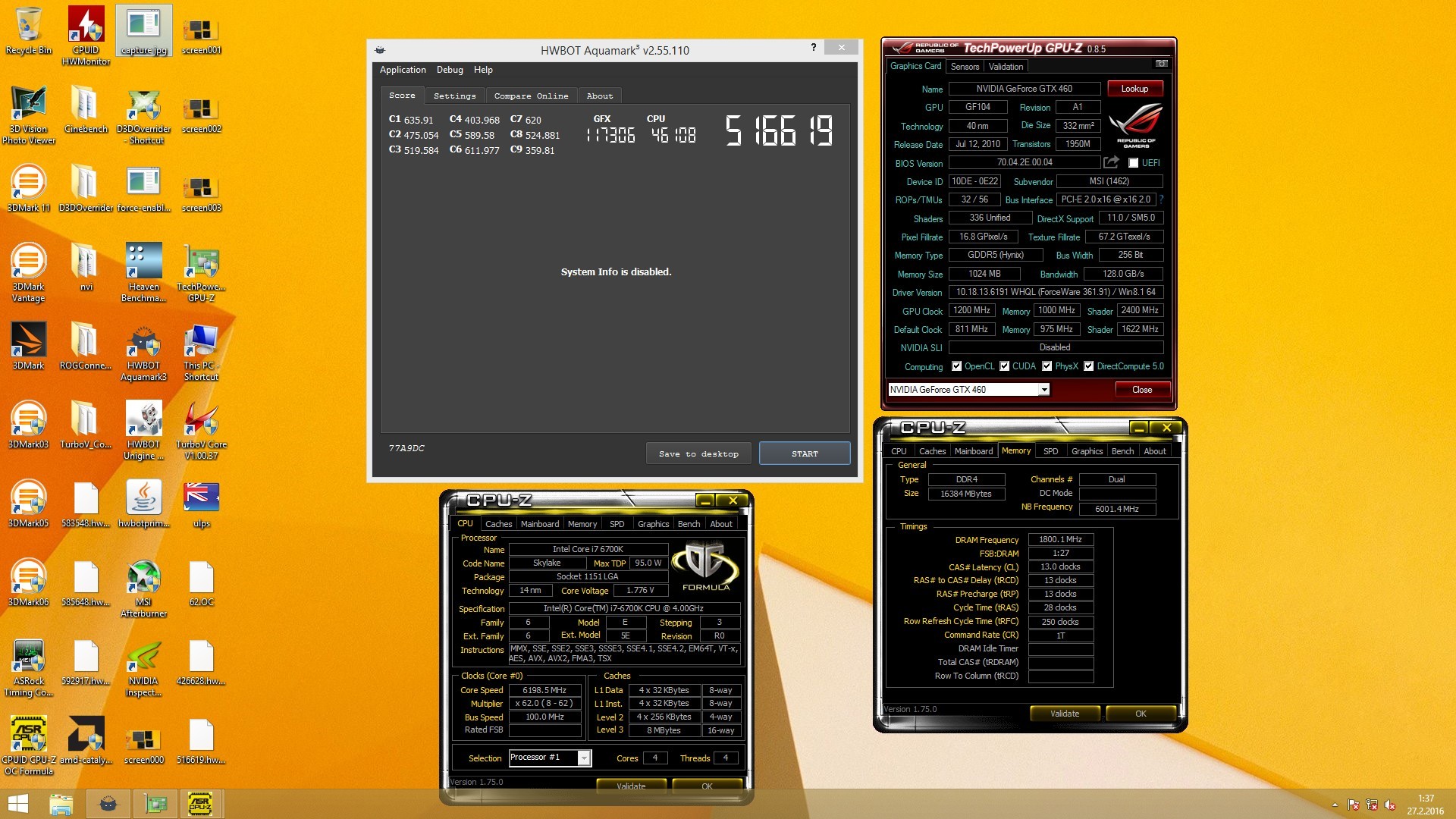Viewport: 1456px width, 819px height.
Task: Launch MSI Afterburner desktop icon
Action: (x=143, y=588)
